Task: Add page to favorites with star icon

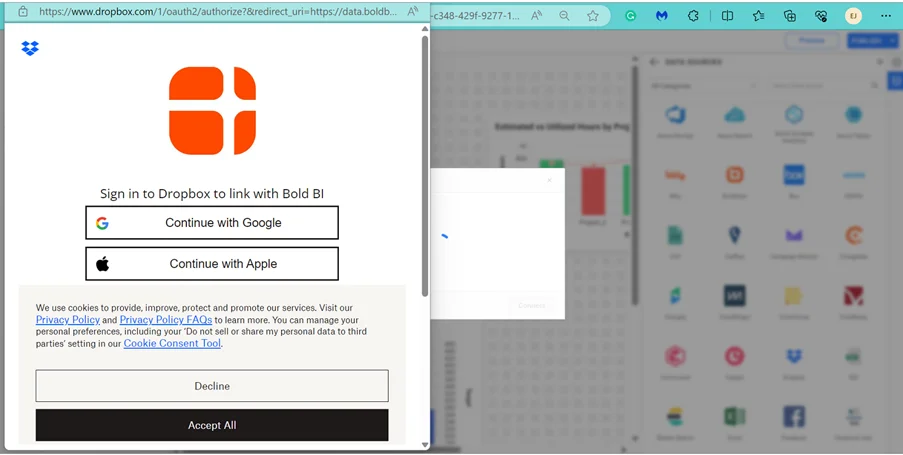Action: pyautogui.click(x=593, y=16)
